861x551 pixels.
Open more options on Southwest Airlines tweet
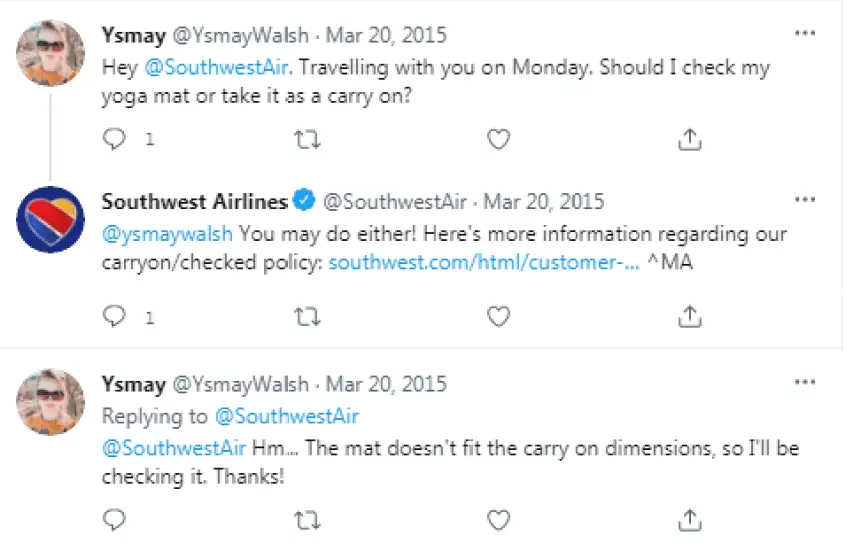coord(805,199)
